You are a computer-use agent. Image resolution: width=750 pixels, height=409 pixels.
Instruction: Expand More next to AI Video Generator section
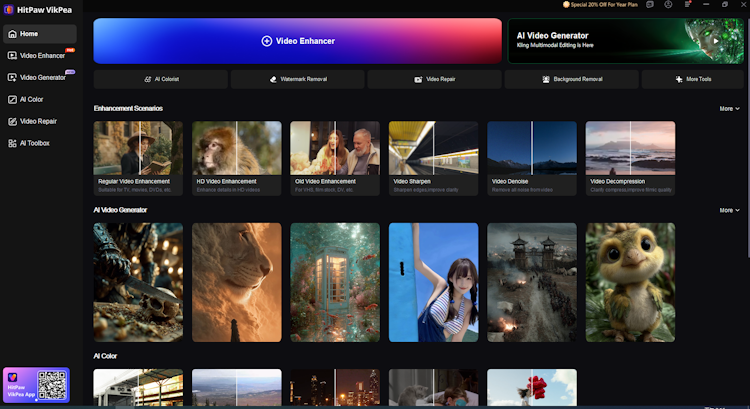pos(729,210)
